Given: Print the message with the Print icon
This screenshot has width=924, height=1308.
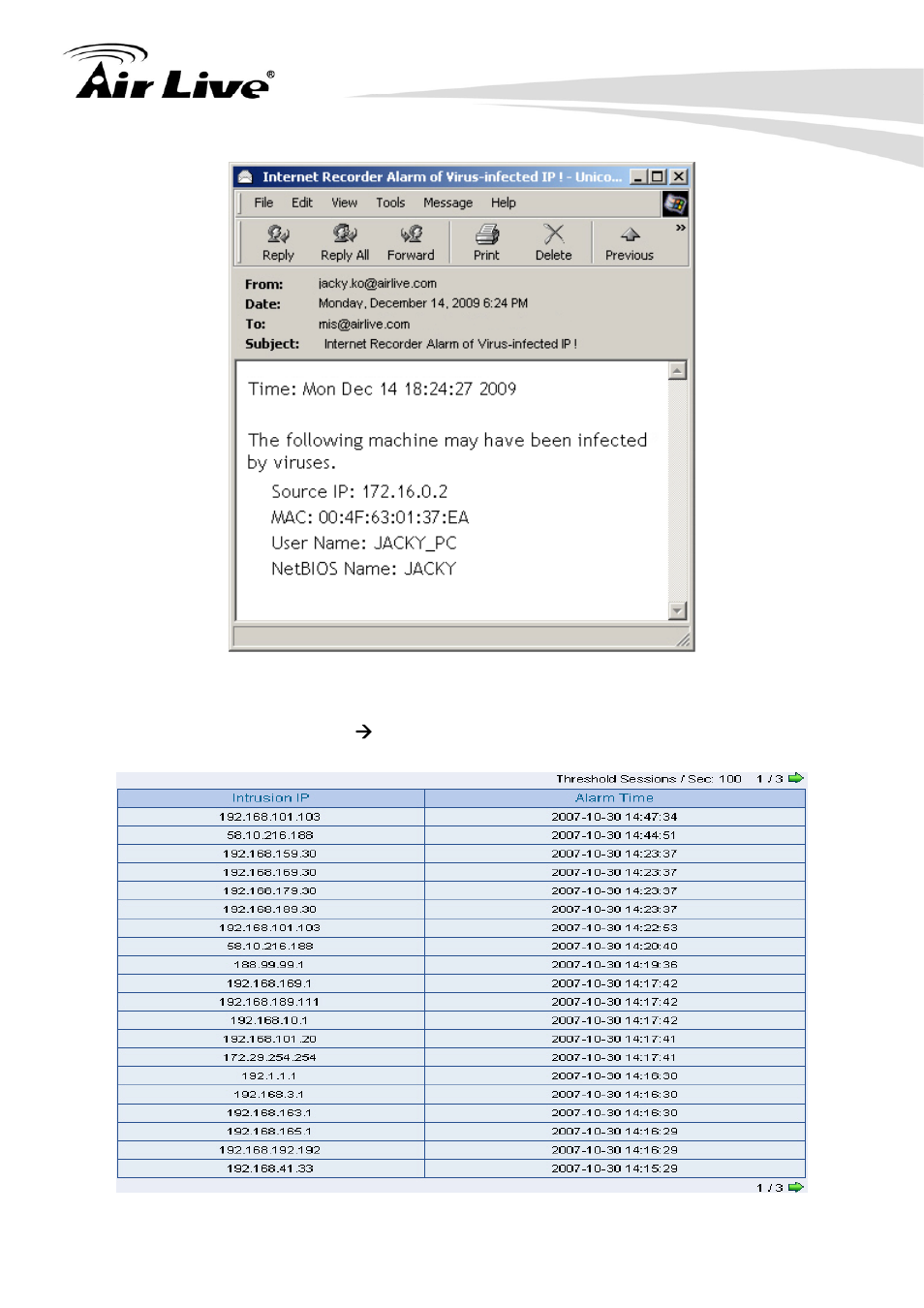Looking at the screenshot, I should (x=486, y=242).
